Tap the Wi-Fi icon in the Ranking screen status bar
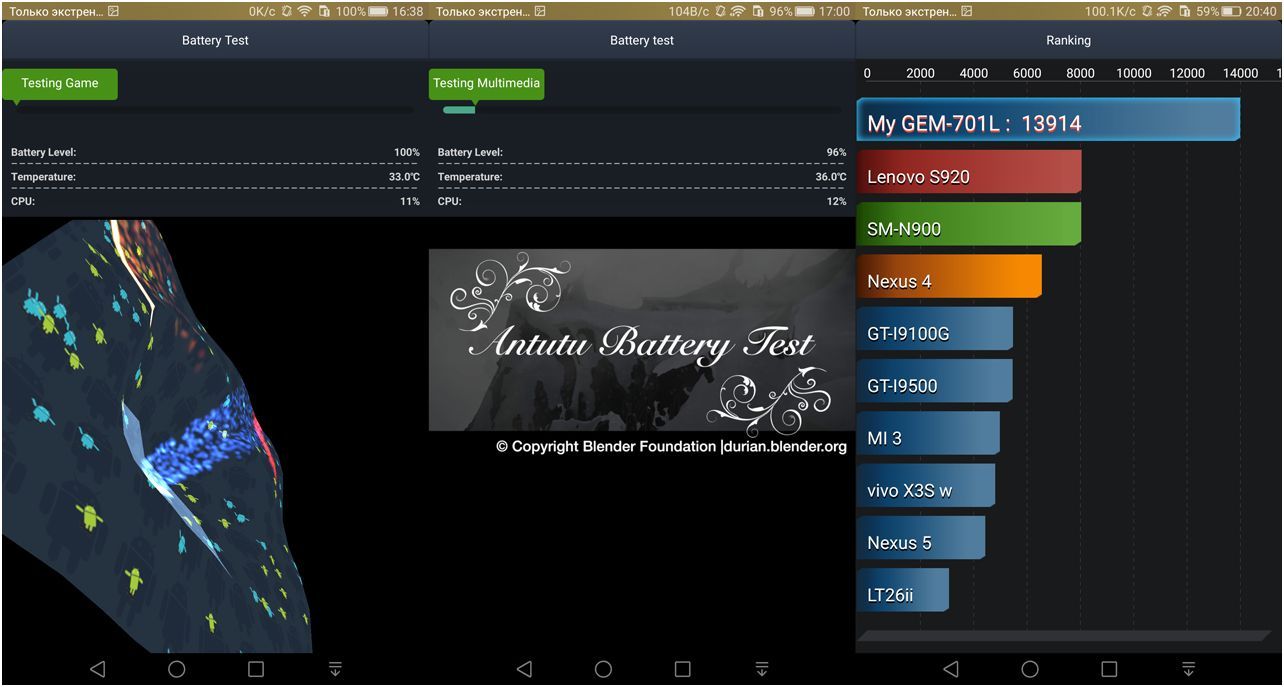This screenshot has width=1284, height=687. coord(1164,12)
